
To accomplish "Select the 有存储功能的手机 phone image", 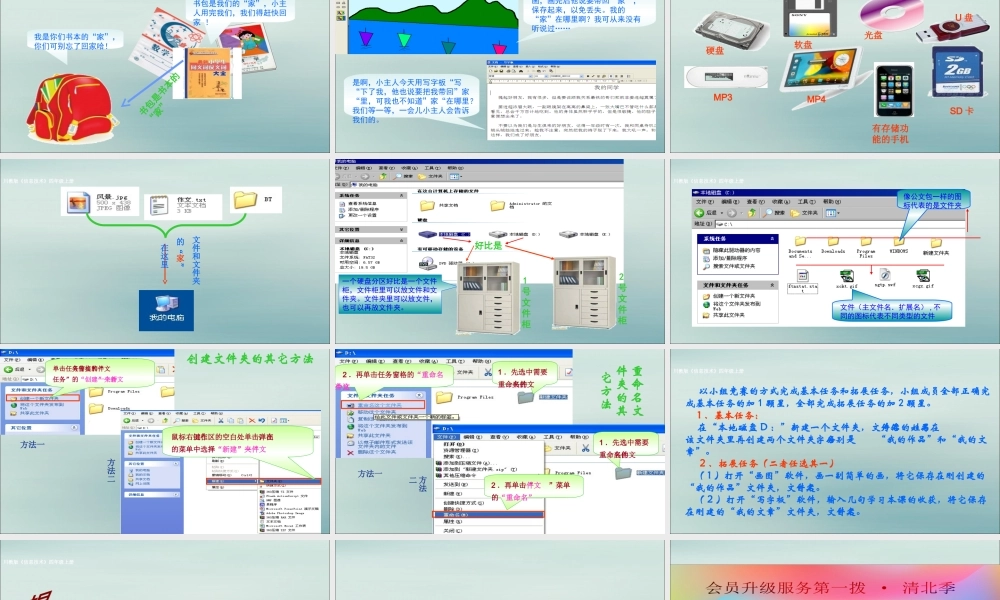I will point(893,90).
